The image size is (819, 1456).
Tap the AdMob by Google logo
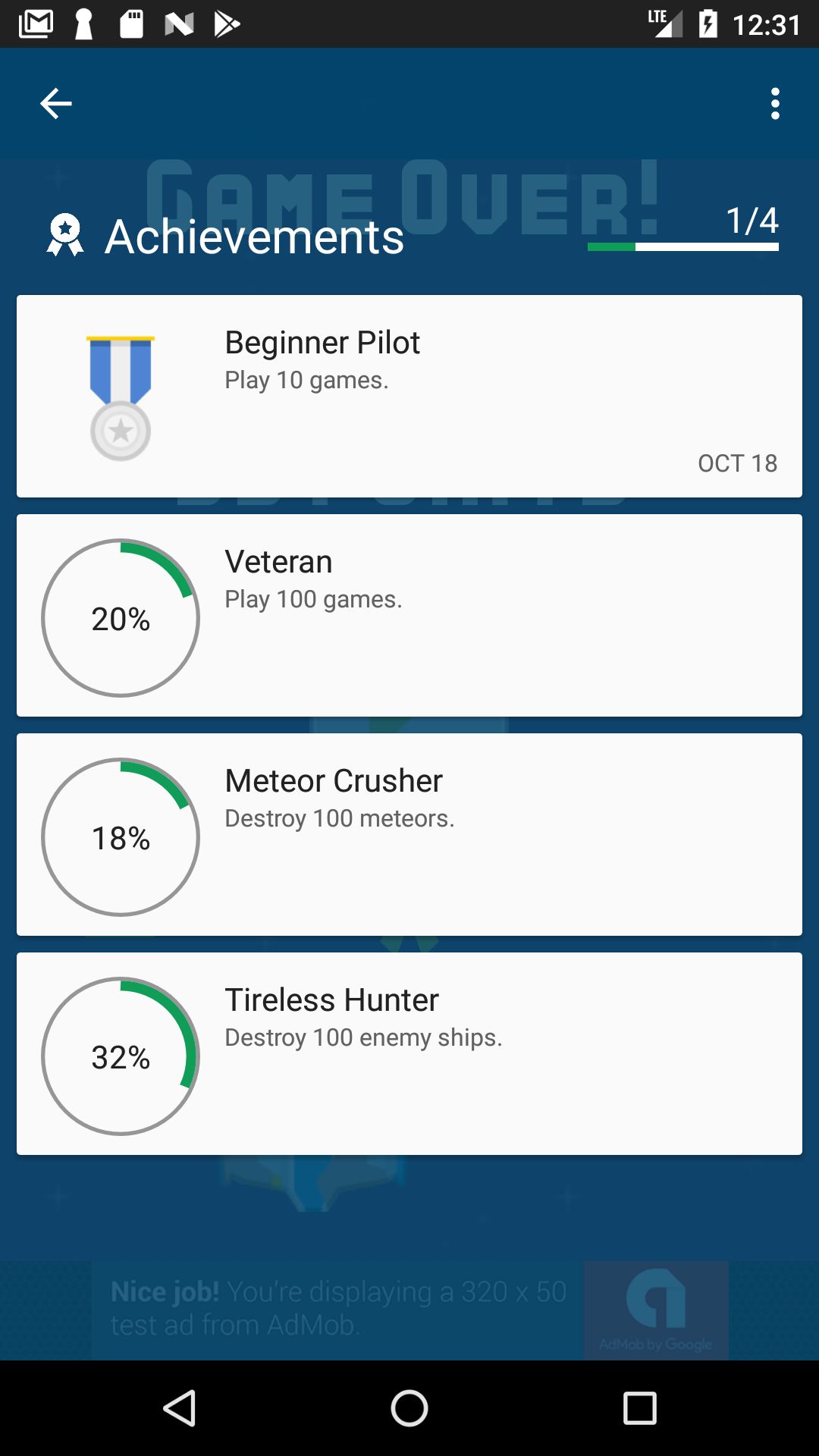coord(656,1310)
